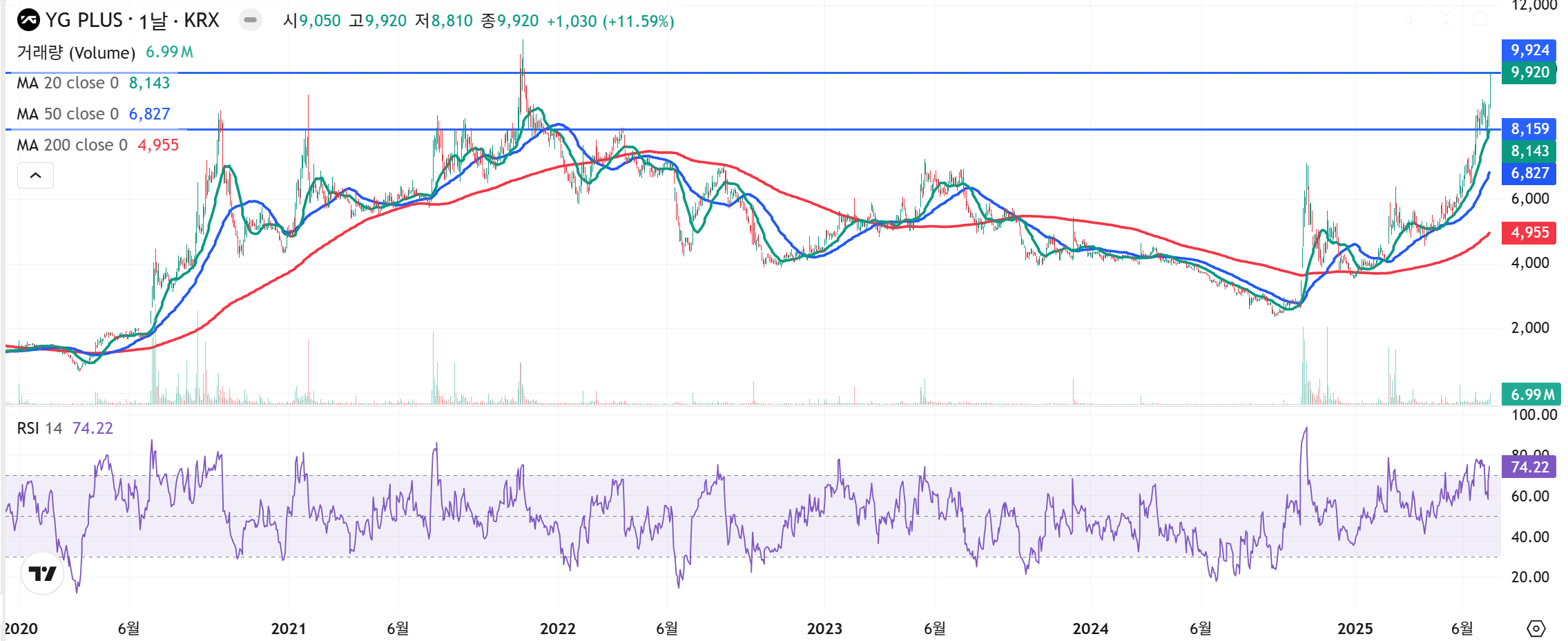Viewport: 1568px width, 641px height.
Task: Click the green 8,143 price-axis label
Action: (x=1529, y=151)
